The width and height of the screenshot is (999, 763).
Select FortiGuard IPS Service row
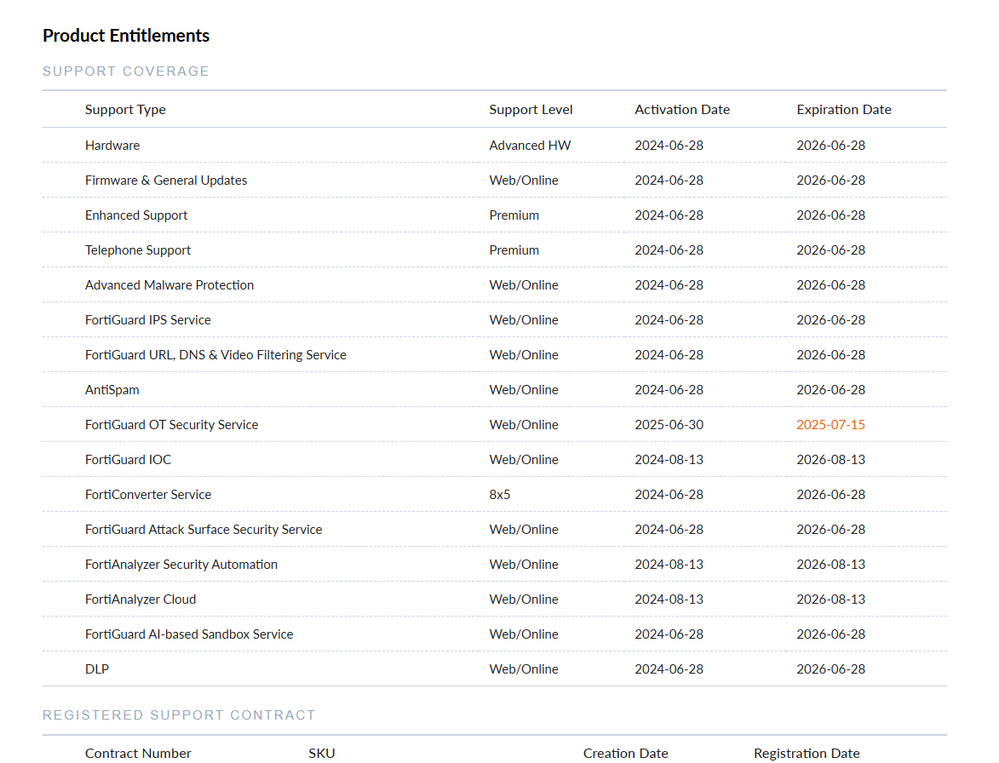(148, 320)
